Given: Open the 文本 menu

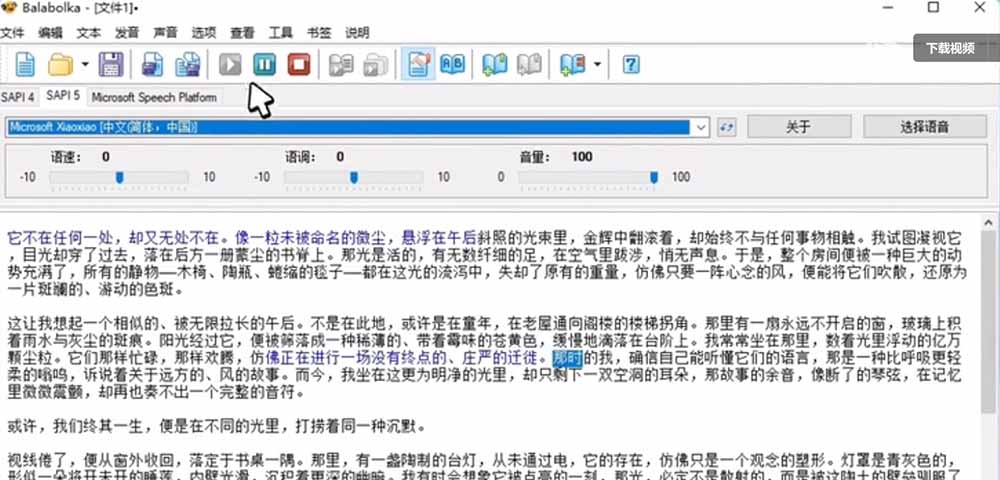Looking at the screenshot, I should (89, 33).
